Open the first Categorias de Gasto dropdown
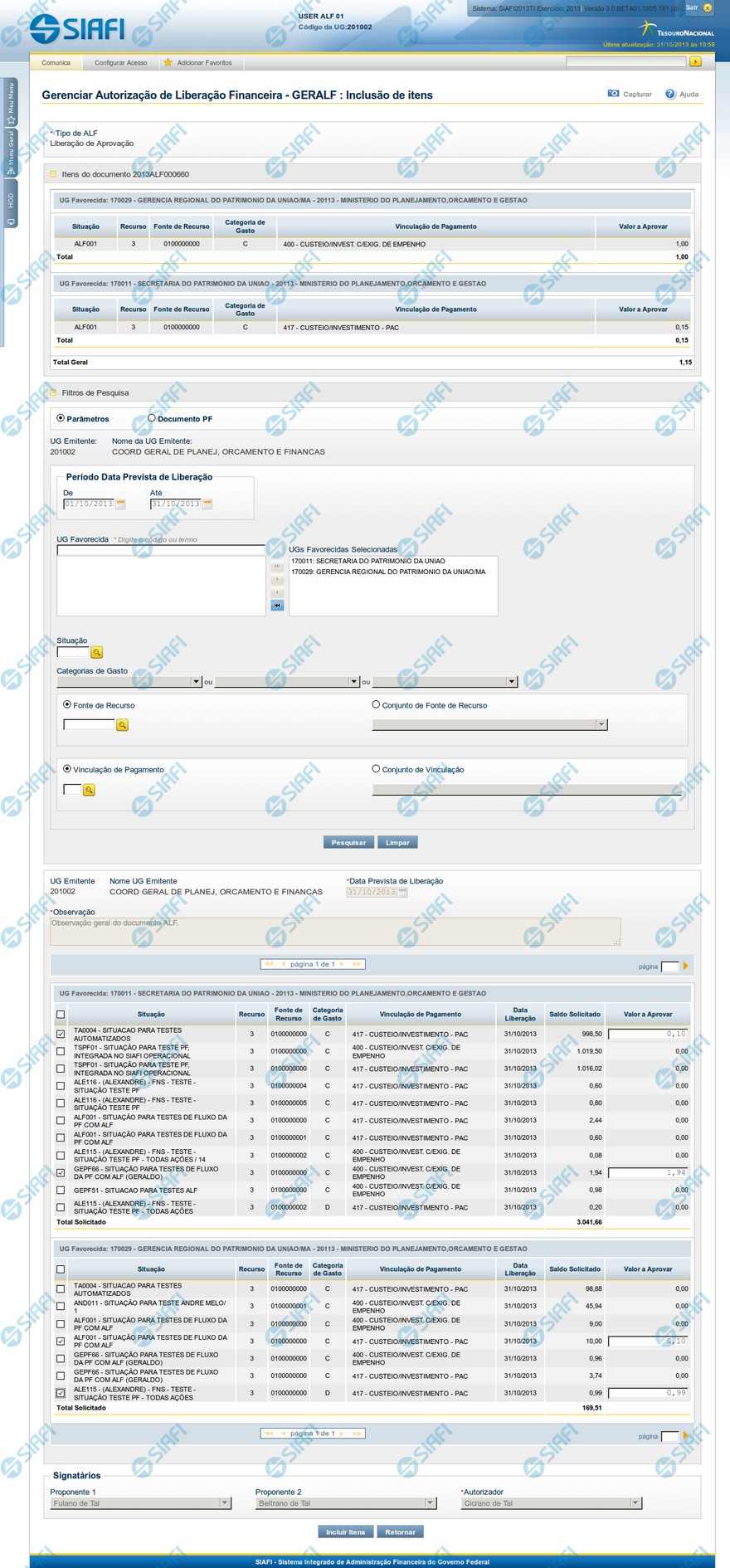This screenshot has width=730, height=1568. pyautogui.click(x=196, y=682)
